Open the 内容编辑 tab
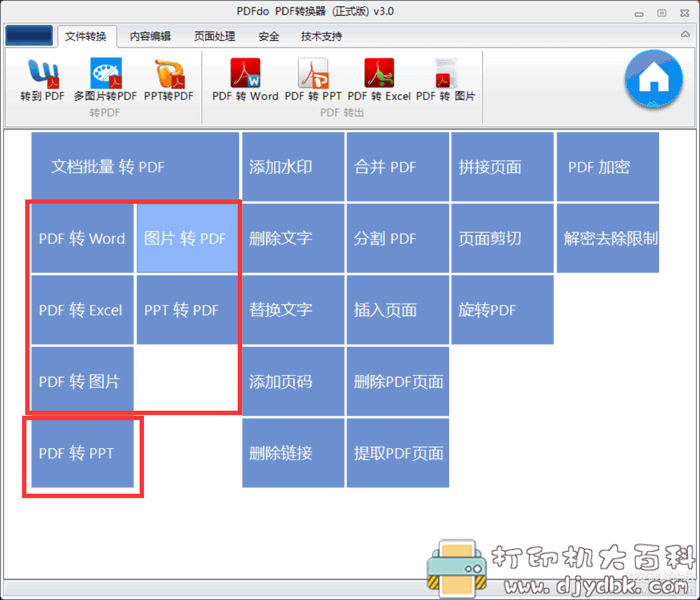 click(x=150, y=36)
